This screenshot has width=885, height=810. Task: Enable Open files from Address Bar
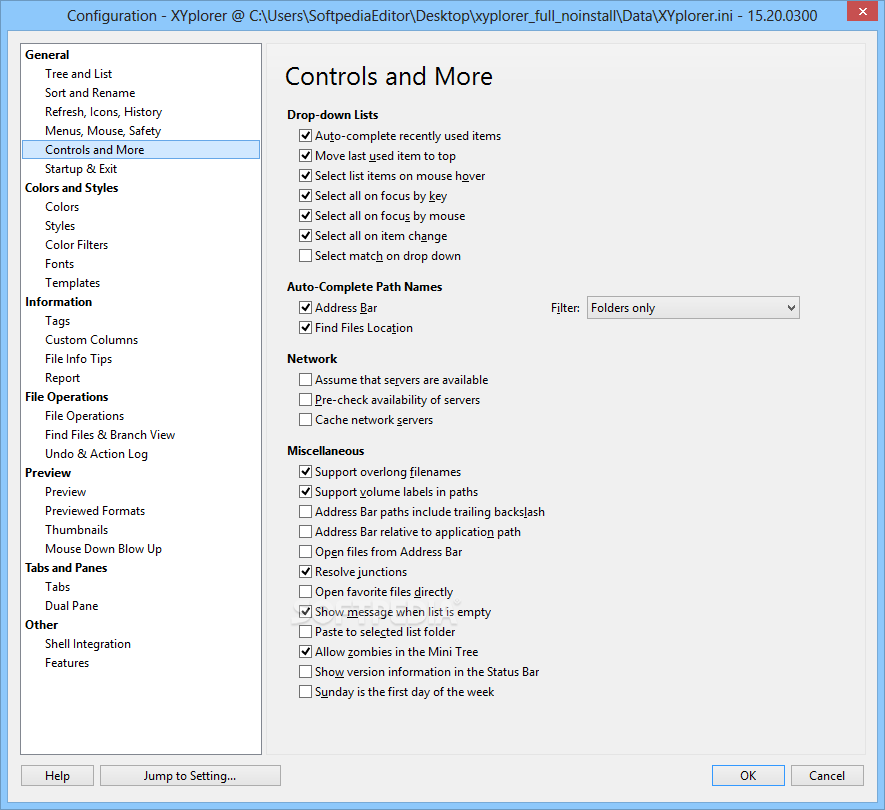[x=305, y=552]
